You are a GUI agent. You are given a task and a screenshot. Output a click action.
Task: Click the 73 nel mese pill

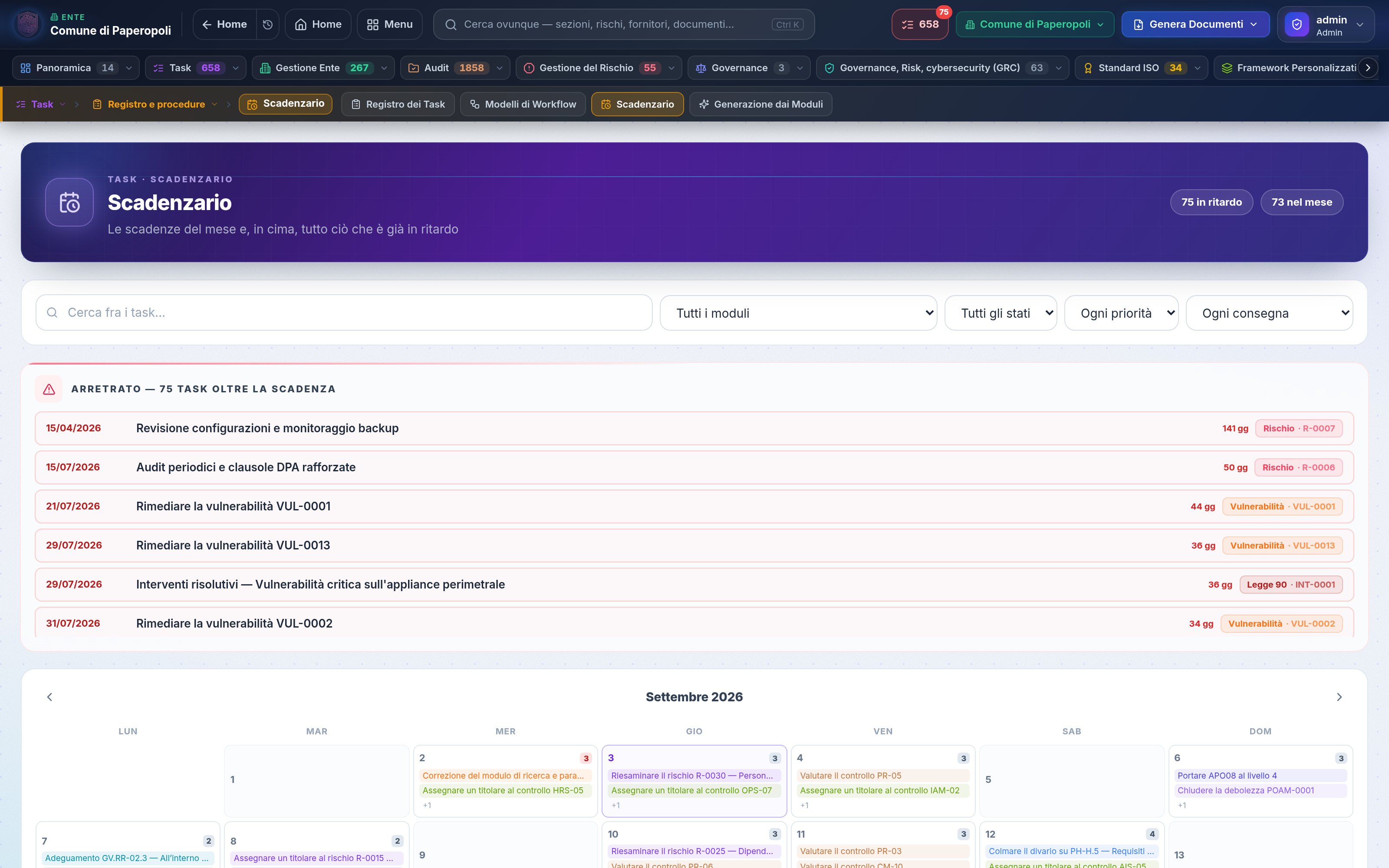pyautogui.click(x=1301, y=202)
